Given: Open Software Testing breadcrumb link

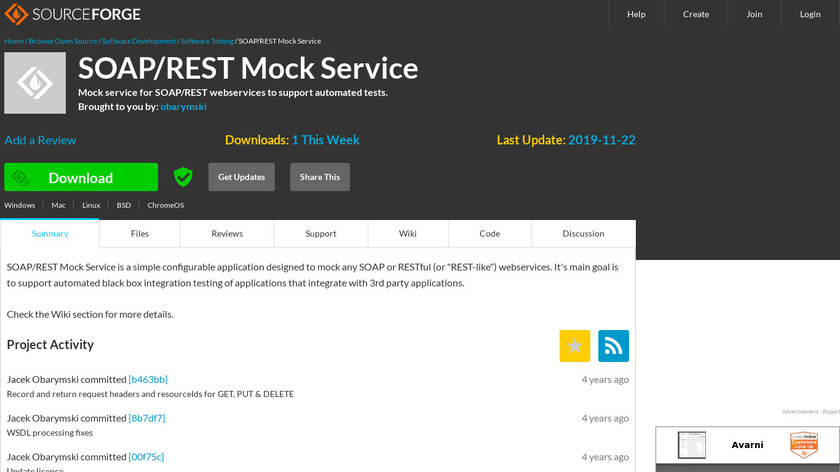Looking at the screenshot, I should (x=207, y=41).
